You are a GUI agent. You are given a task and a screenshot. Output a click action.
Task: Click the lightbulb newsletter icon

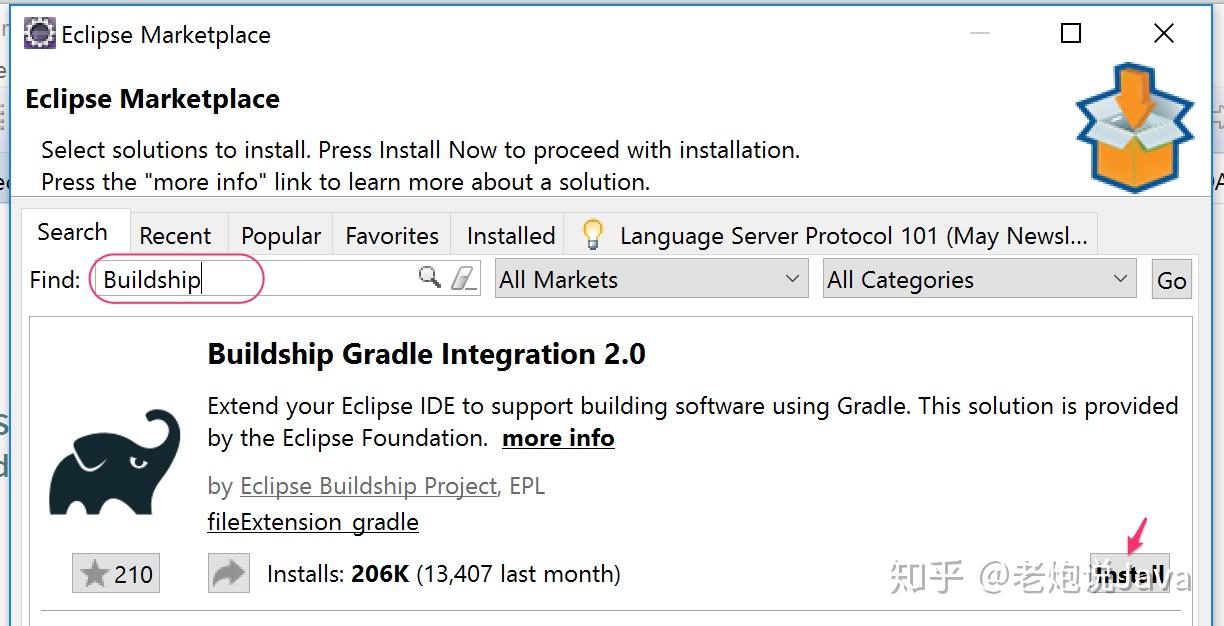pyautogui.click(x=593, y=233)
